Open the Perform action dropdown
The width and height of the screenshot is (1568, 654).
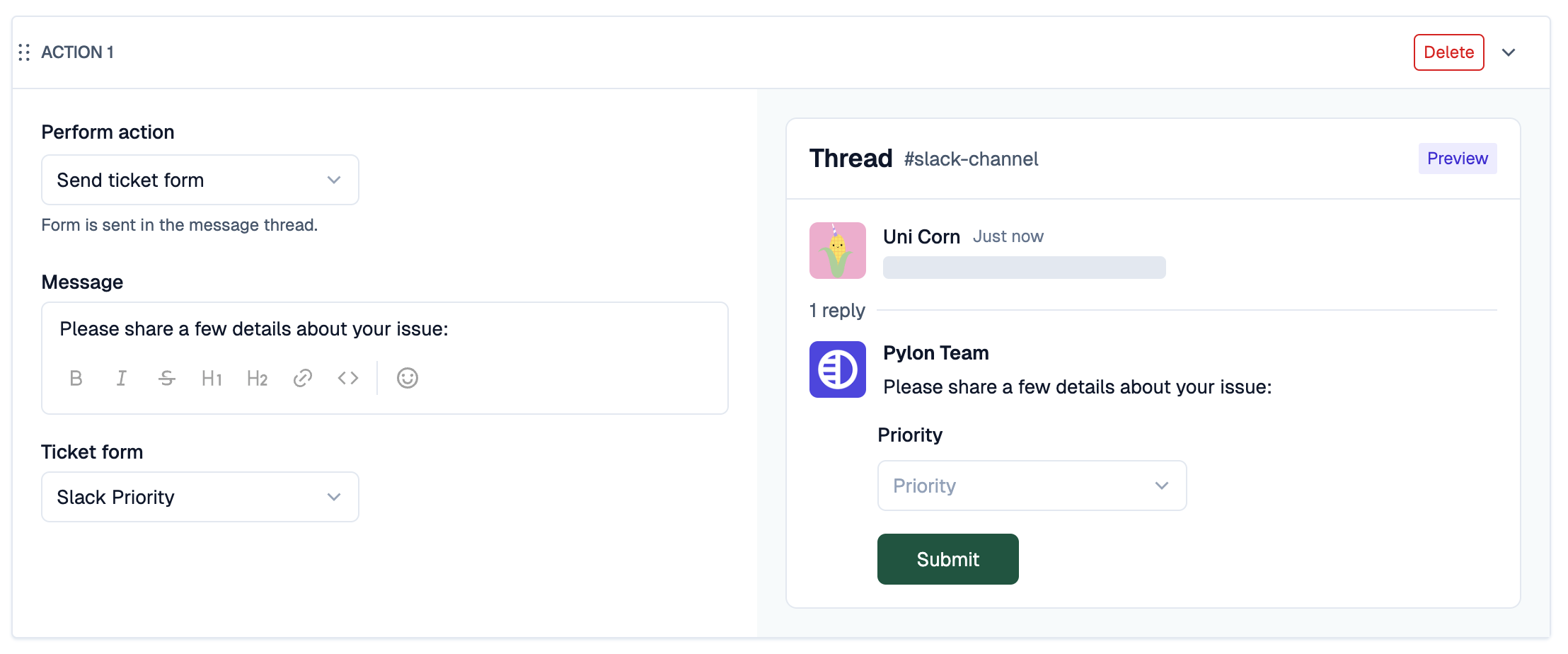(x=200, y=180)
